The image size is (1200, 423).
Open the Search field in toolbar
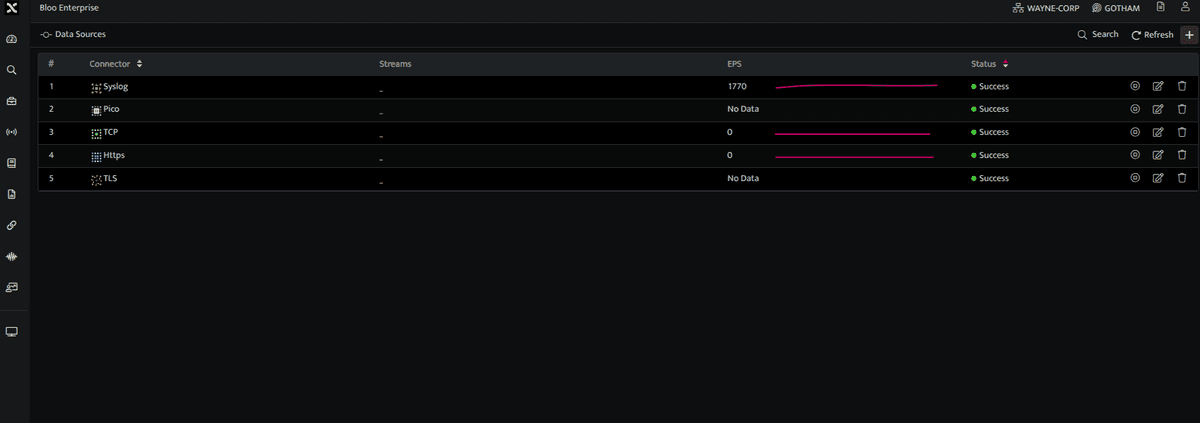(x=1098, y=35)
